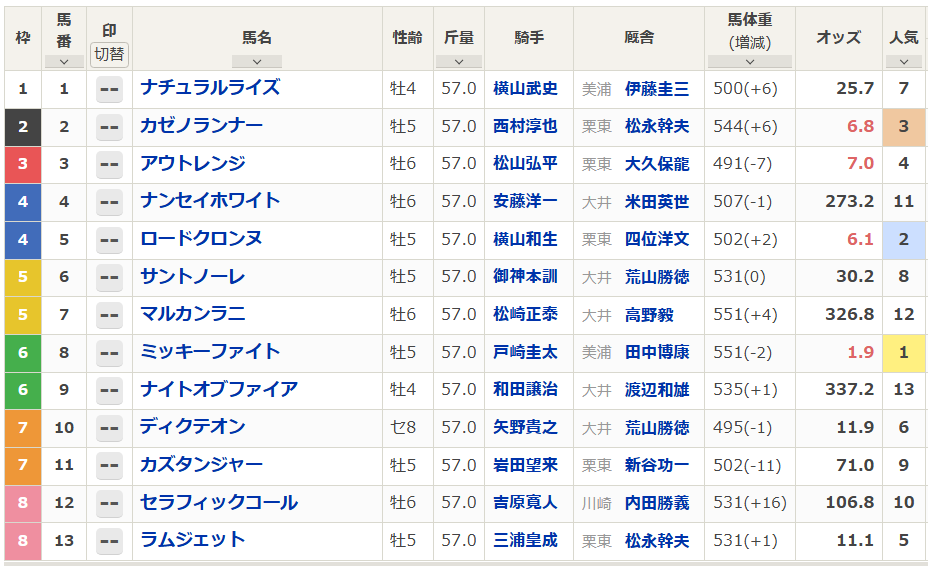This screenshot has width=928, height=566.
Task: Open horse page for ナチュラルライズ
Action: 210,88
